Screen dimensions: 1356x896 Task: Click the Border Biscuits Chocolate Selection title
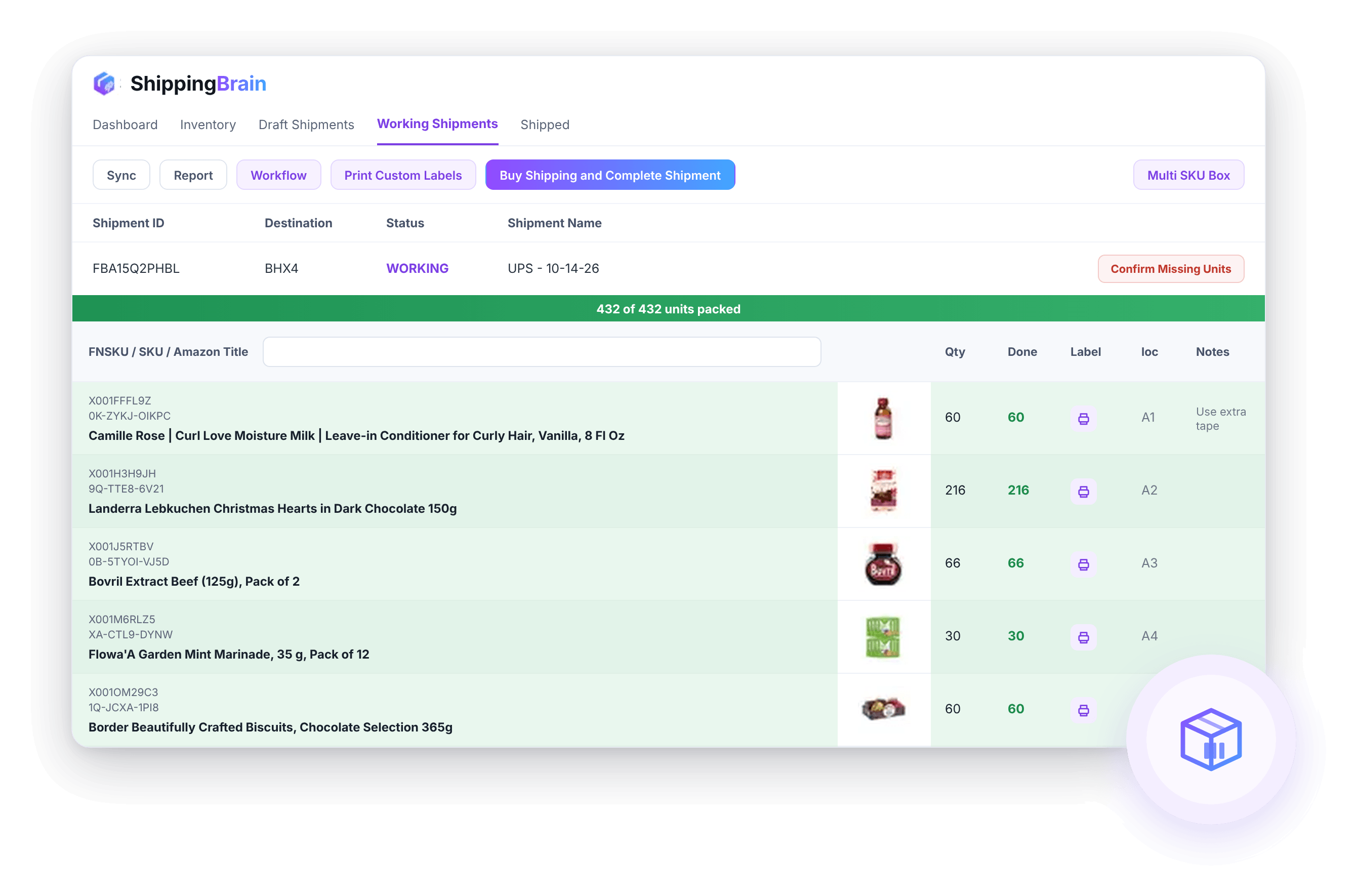[270, 727]
